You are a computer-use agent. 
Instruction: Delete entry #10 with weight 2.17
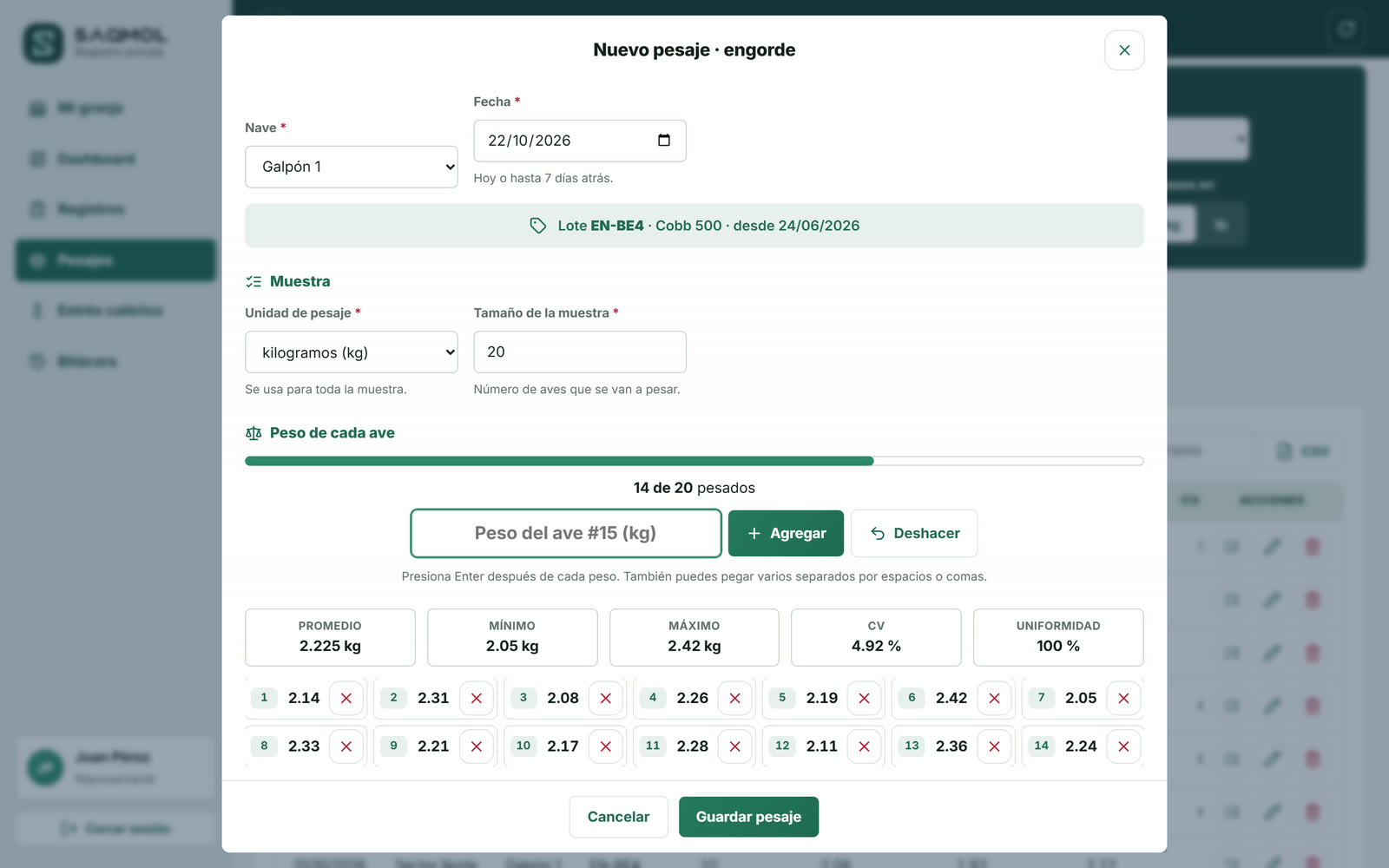point(606,746)
